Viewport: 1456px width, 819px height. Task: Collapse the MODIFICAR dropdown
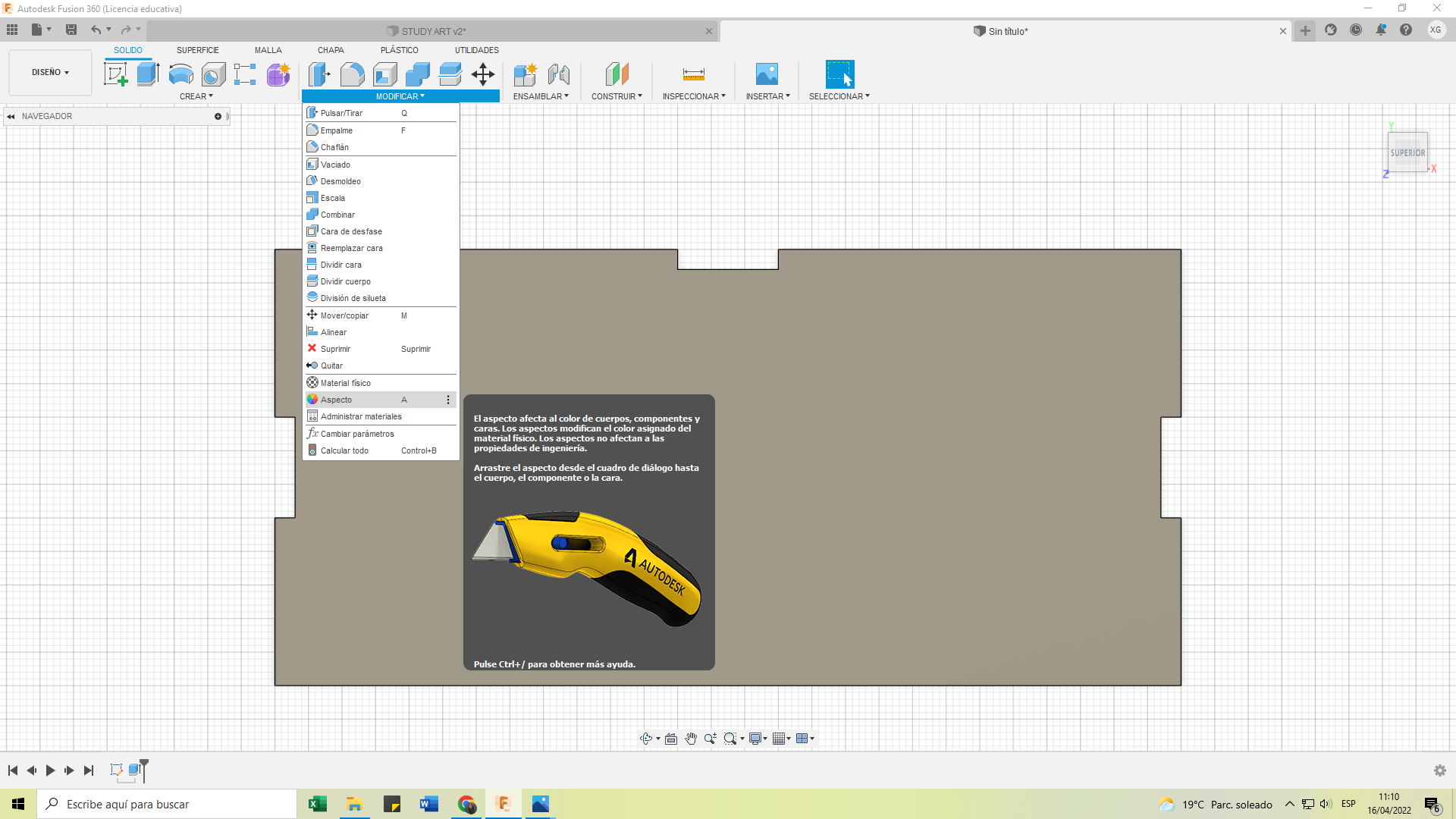click(x=400, y=96)
